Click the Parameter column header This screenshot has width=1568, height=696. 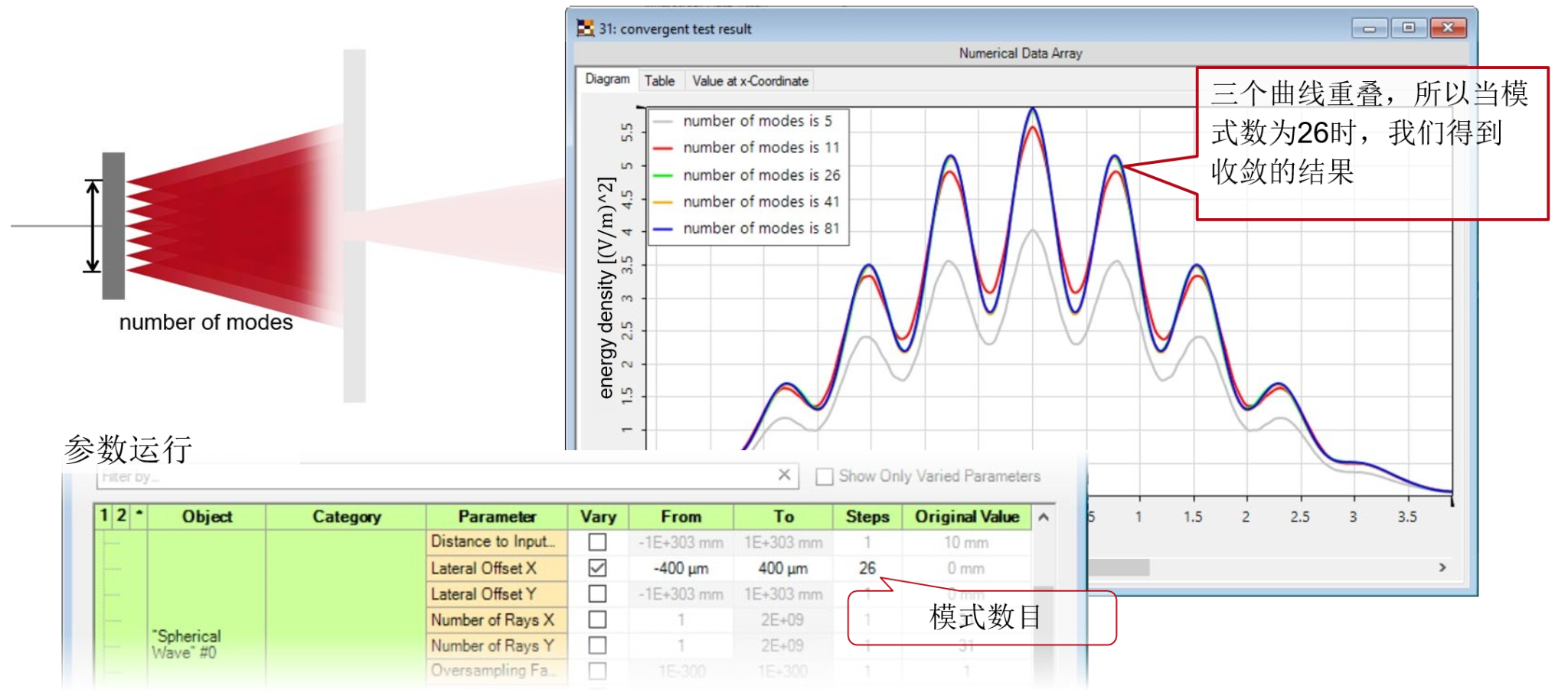(497, 517)
